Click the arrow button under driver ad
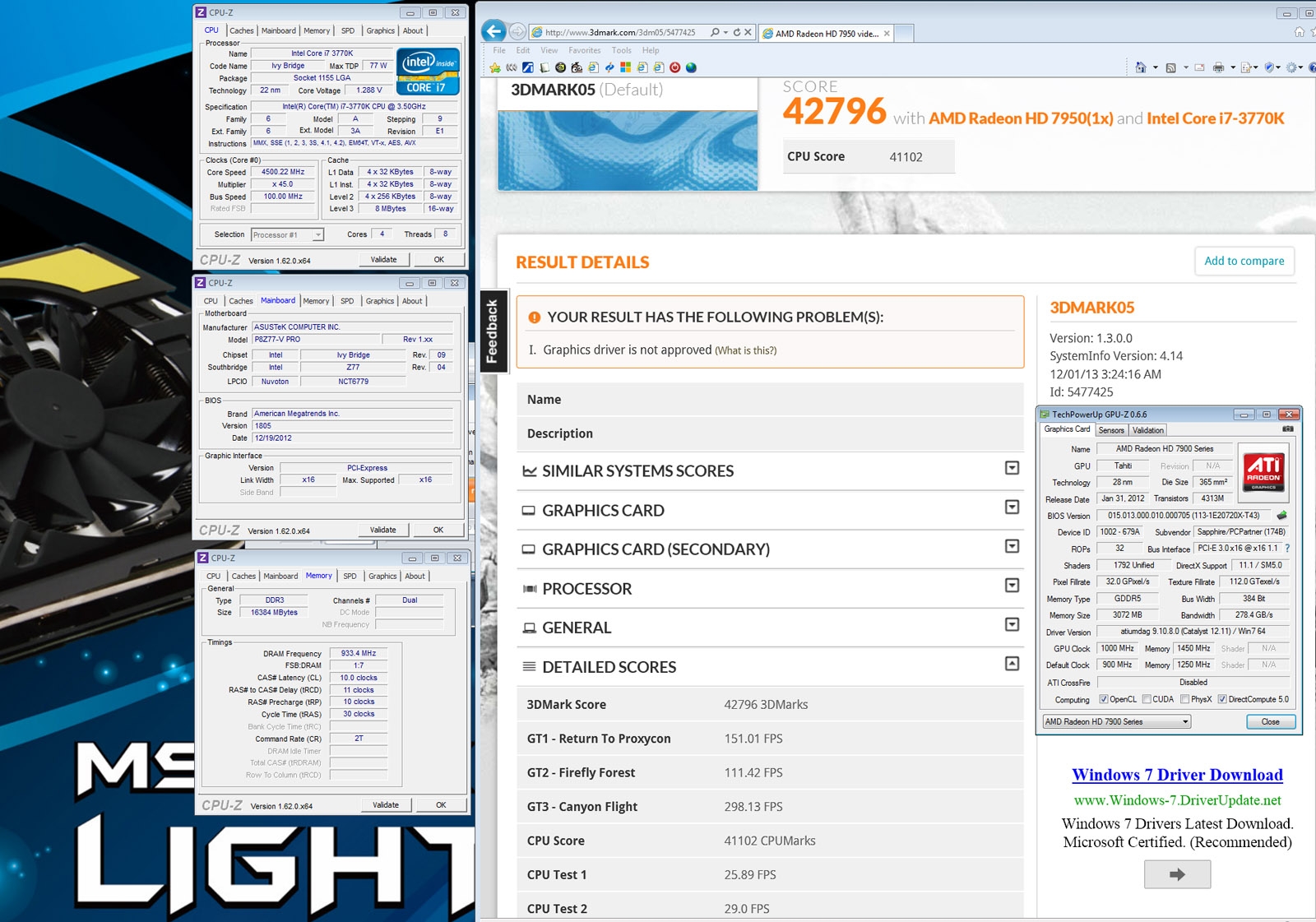Viewport: 1316px width, 922px height. coord(1177,874)
